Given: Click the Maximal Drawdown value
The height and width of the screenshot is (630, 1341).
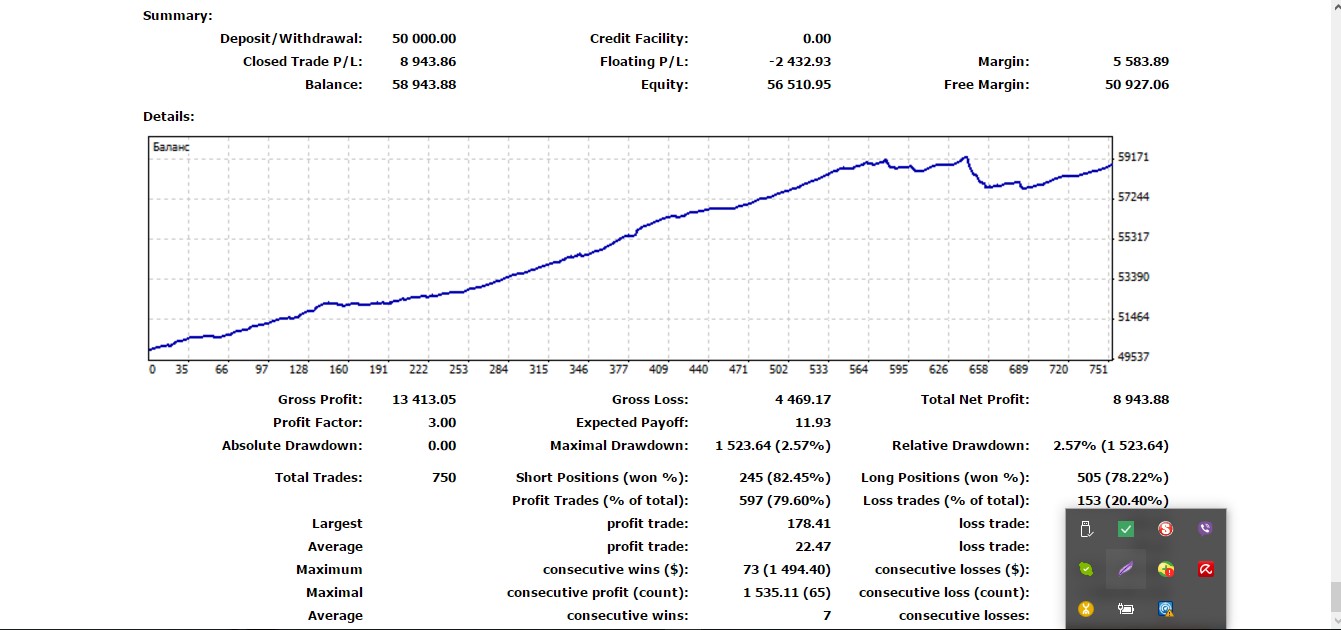Looking at the screenshot, I should coord(773,446).
